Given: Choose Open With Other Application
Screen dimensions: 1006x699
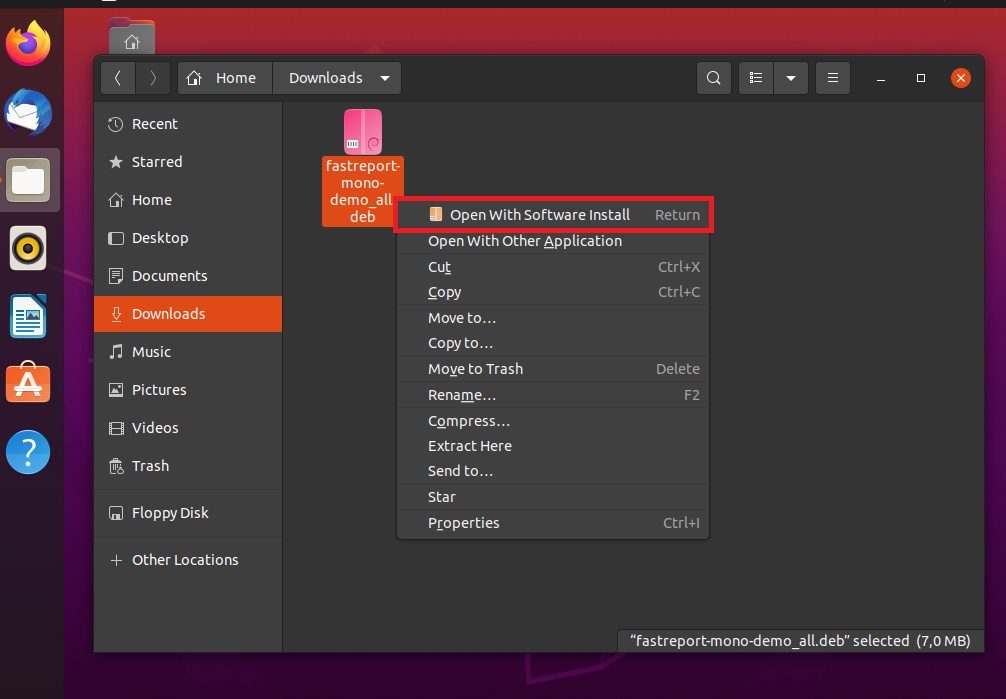Looking at the screenshot, I should [x=525, y=241].
